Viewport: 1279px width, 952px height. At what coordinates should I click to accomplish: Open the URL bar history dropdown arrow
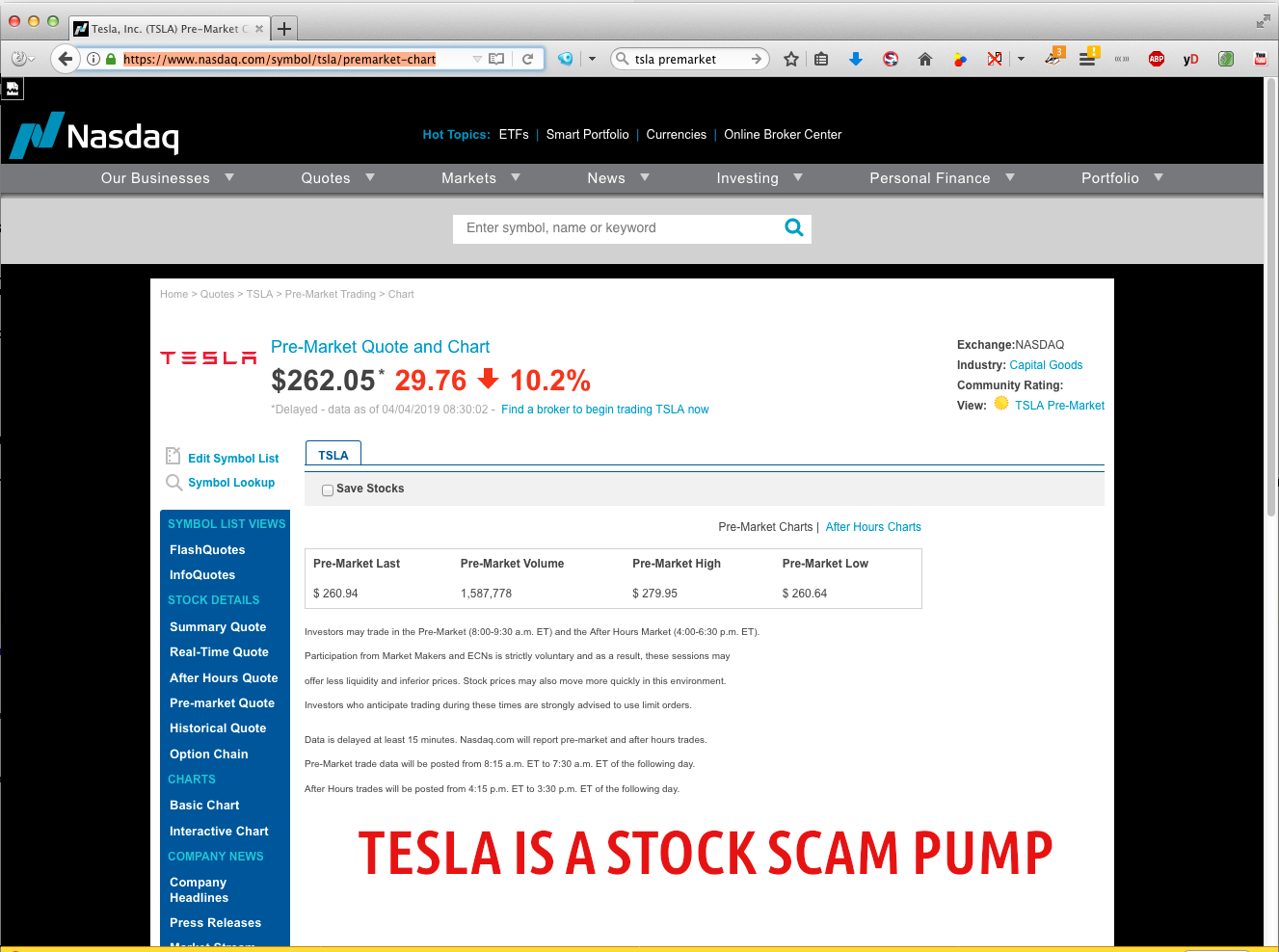pos(477,59)
